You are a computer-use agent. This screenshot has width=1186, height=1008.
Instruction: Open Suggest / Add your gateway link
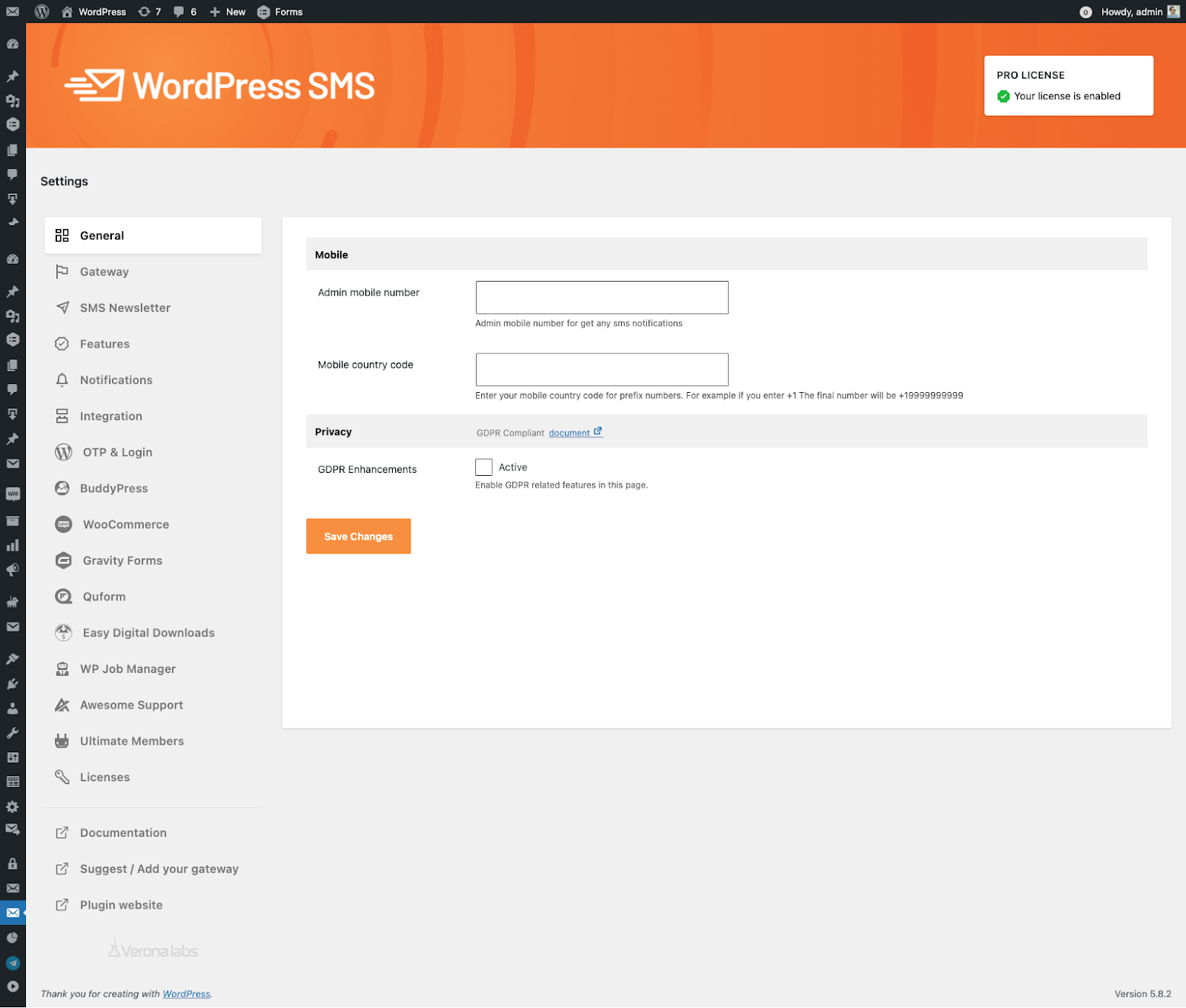[x=153, y=869]
